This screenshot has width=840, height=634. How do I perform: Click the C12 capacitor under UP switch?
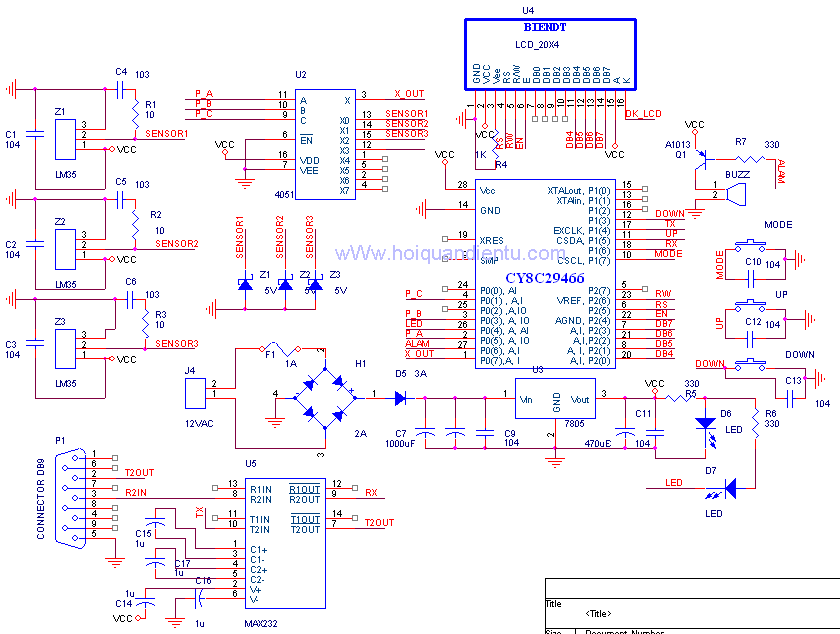click(751, 339)
